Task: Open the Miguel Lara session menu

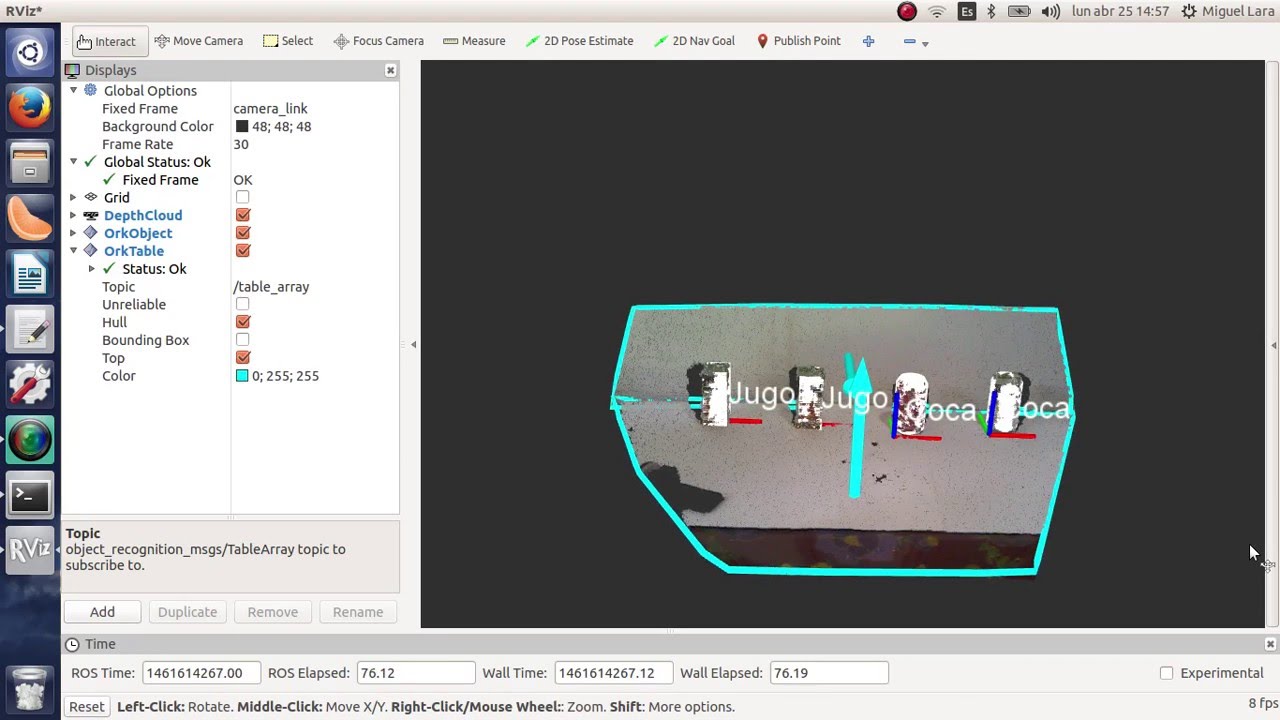Action: [x=1227, y=12]
